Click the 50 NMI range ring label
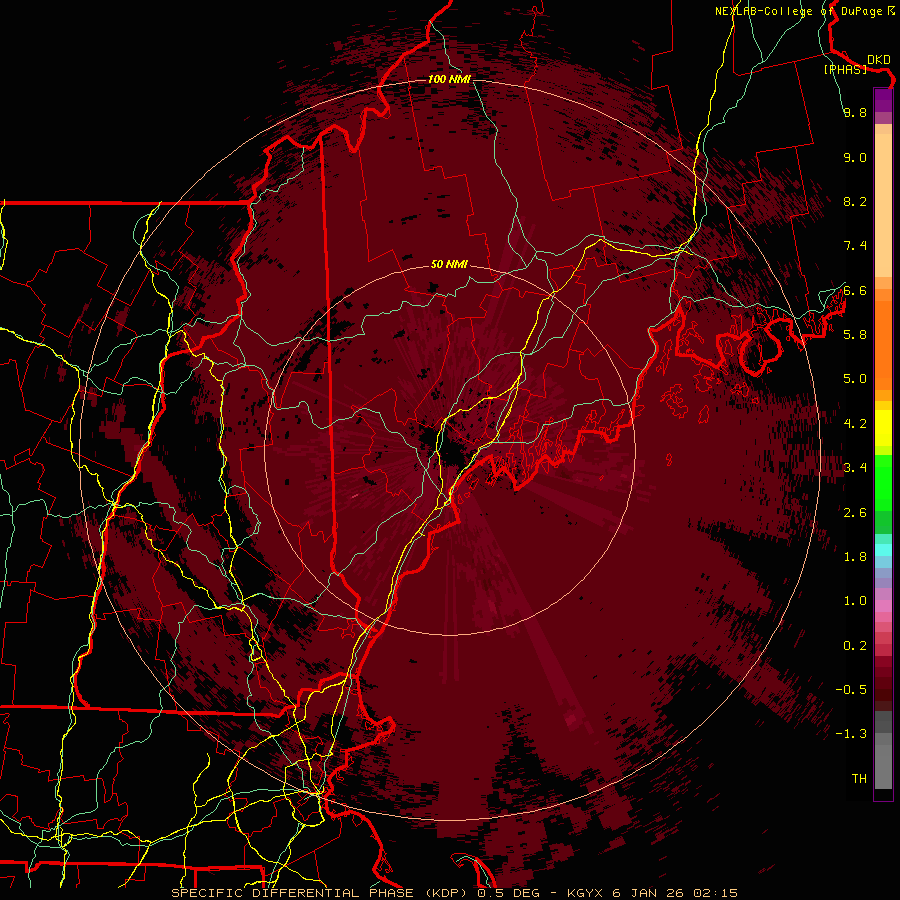Viewport: 900px width, 900px height. tap(449, 264)
